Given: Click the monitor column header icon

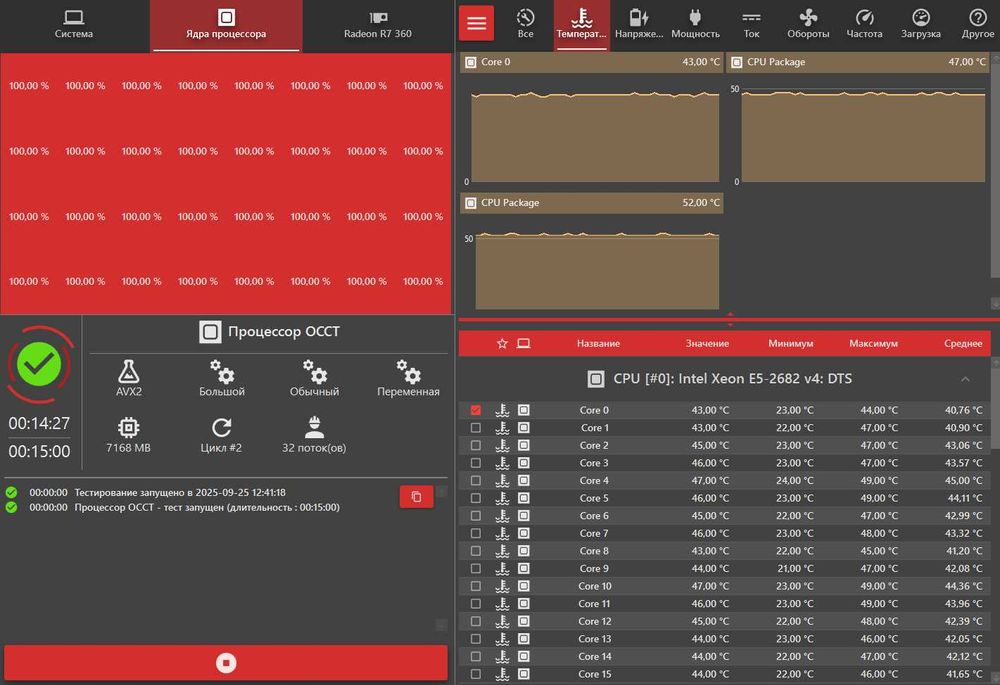Looking at the screenshot, I should [x=524, y=343].
